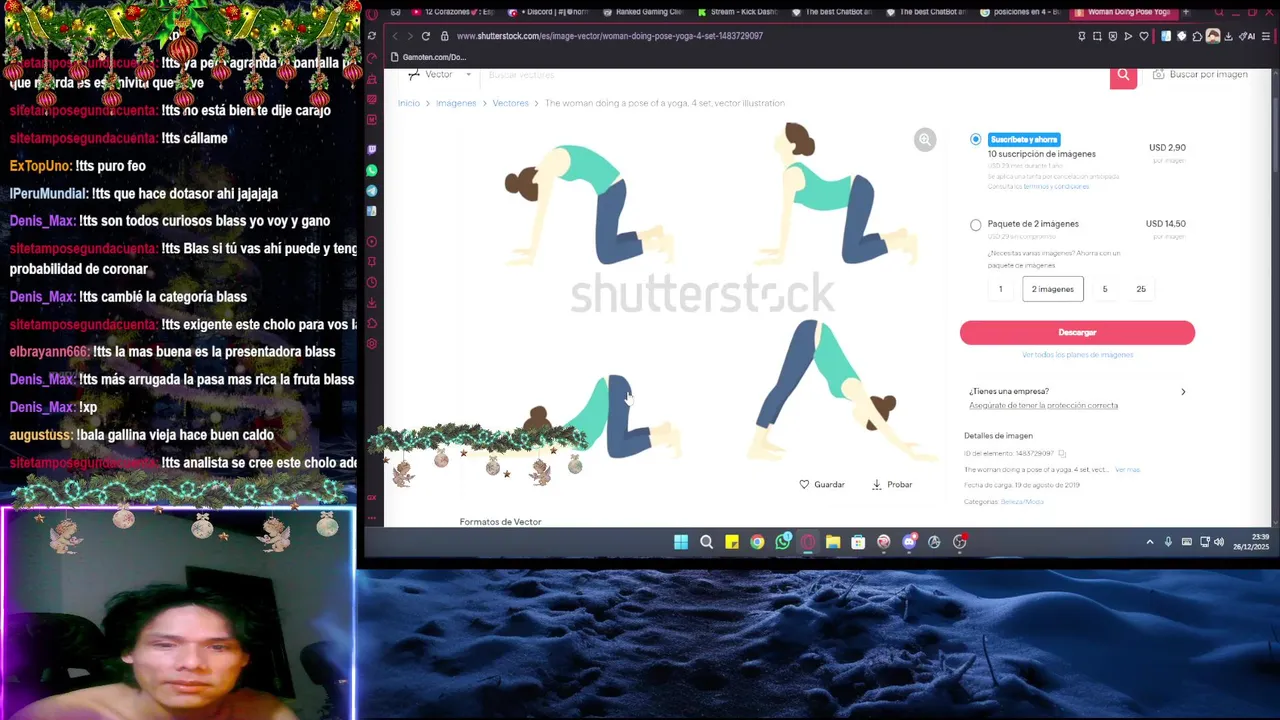Click the Windows Start button
Image resolution: width=1280 pixels, height=720 pixels.
click(x=681, y=542)
